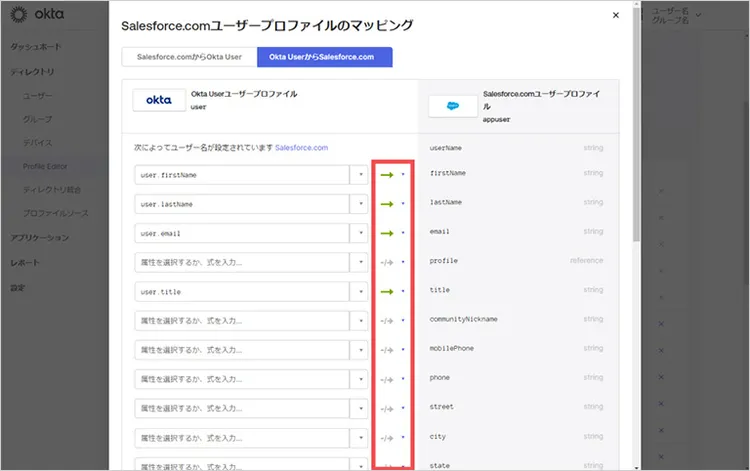Click the green mapping arrow for firstName
The image size is (750, 471).
click(x=387, y=175)
